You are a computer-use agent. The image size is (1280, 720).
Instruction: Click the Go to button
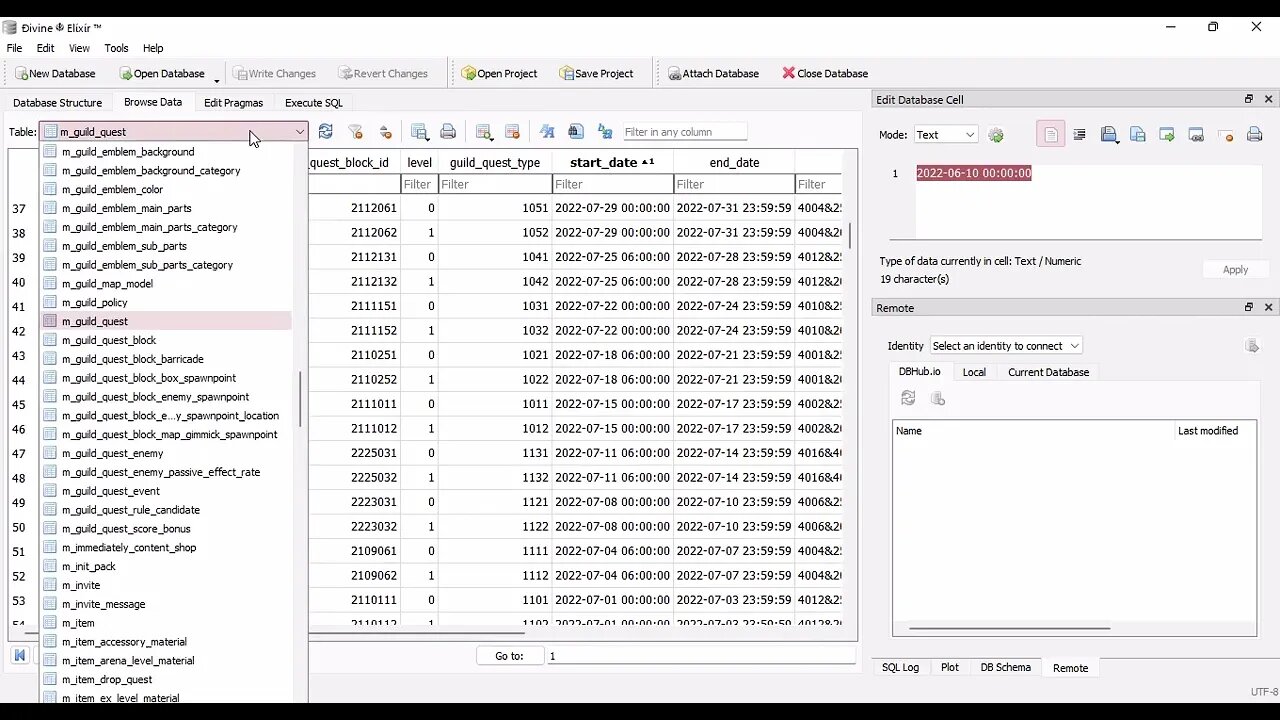pyautogui.click(x=509, y=656)
